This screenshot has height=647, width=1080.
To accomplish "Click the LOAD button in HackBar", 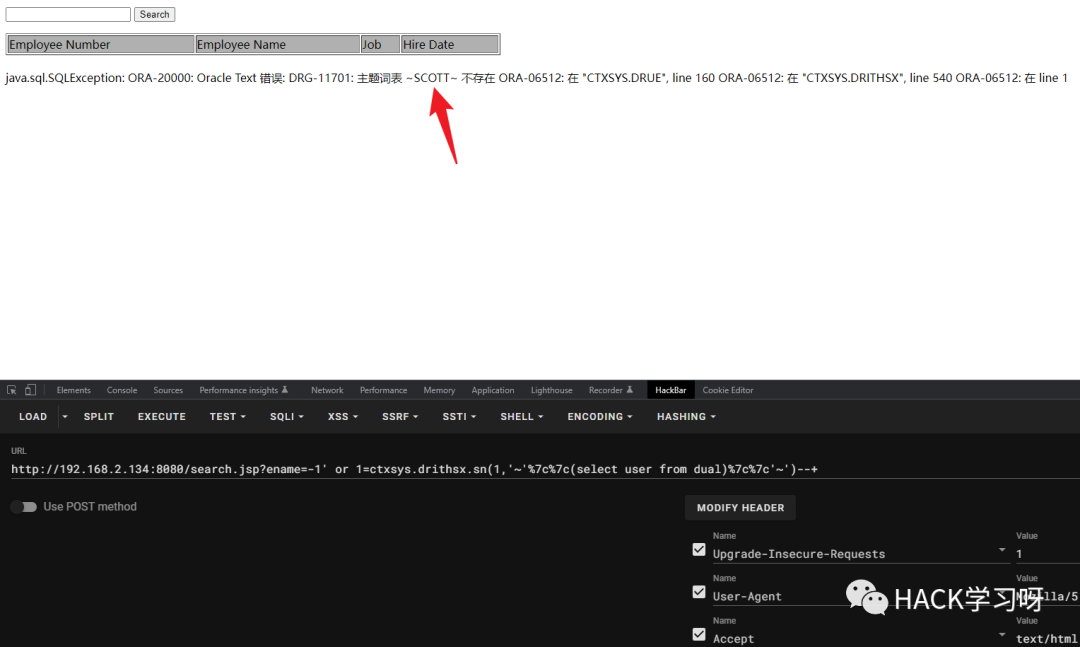I will click(x=33, y=417).
